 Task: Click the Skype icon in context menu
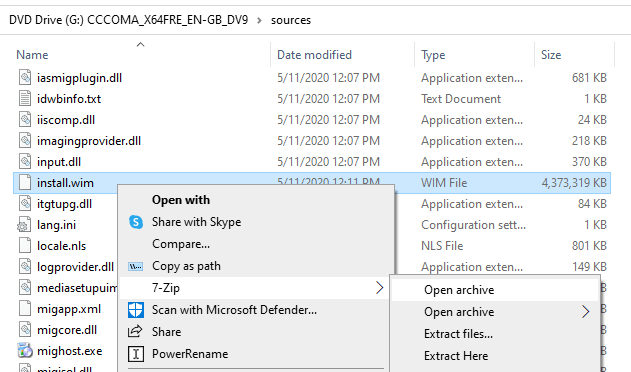(x=136, y=222)
